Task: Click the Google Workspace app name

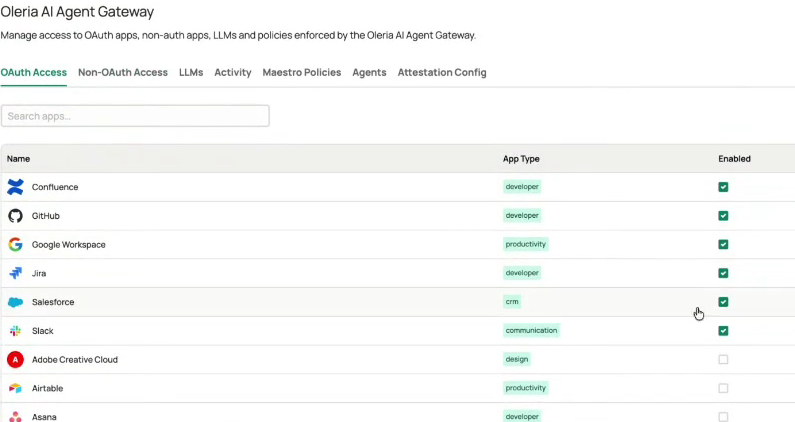Action: (68, 244)
